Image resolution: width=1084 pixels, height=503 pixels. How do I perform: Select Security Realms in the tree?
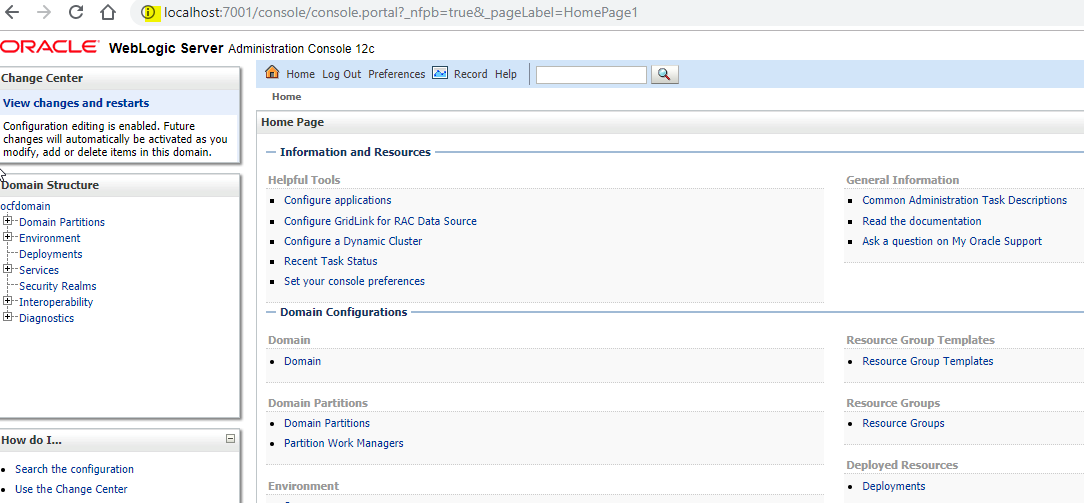58,286
